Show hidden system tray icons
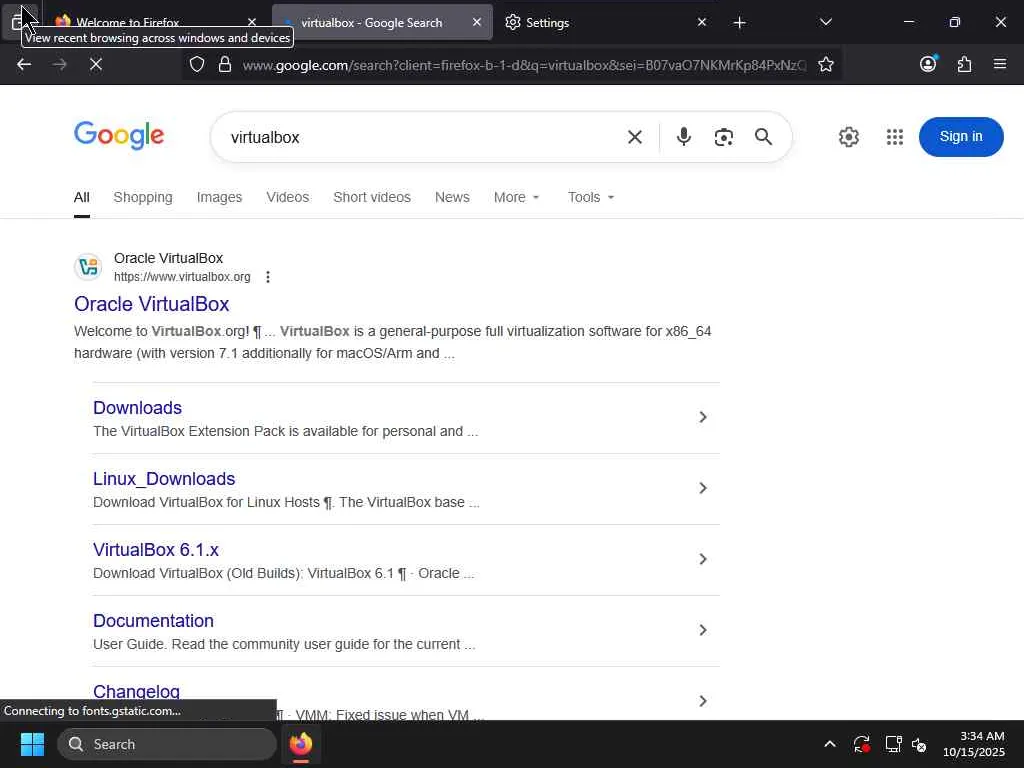Viewport: 1024px width, 768px height. pos(829,744)
